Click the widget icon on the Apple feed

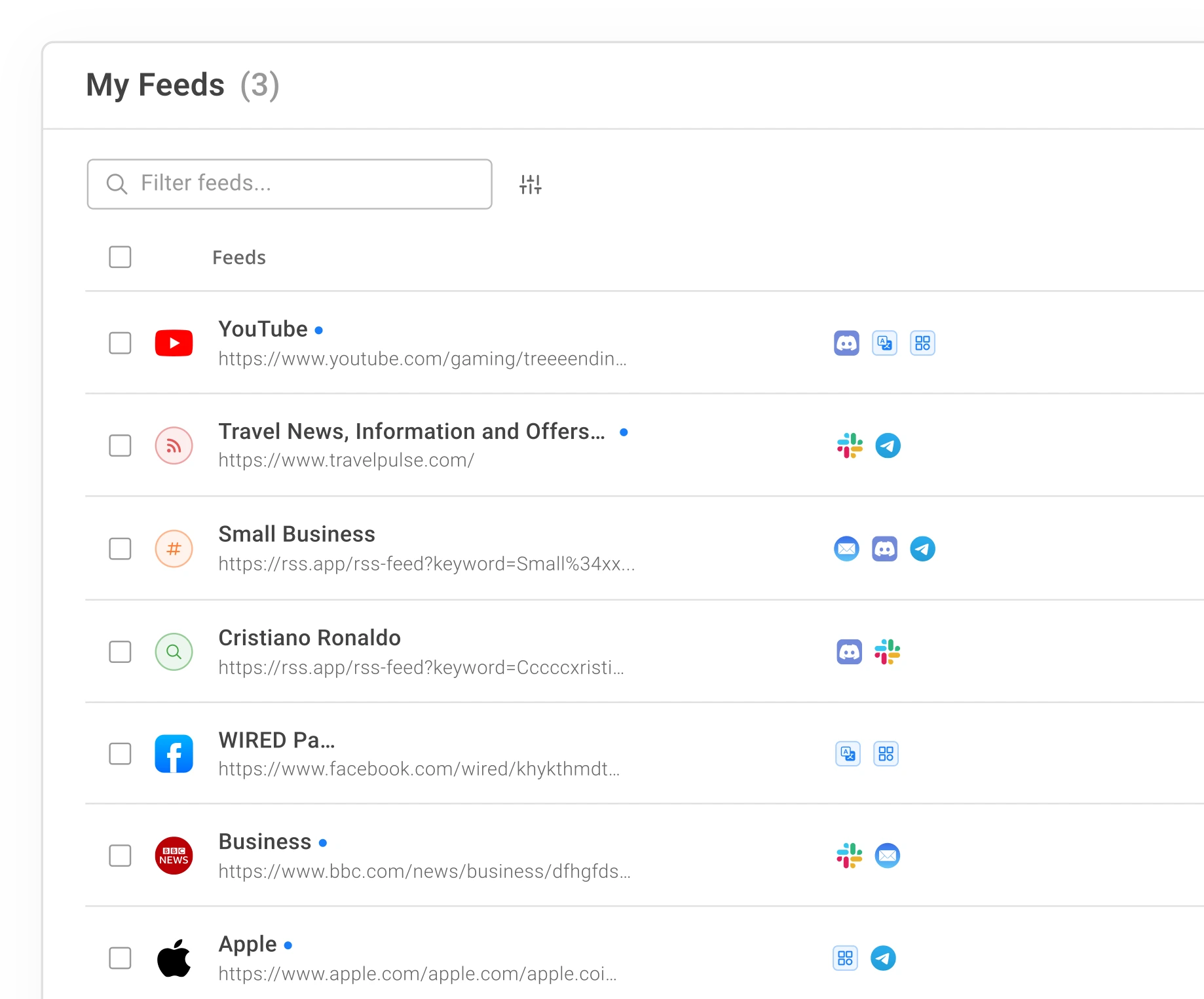(x=846, y=958)
